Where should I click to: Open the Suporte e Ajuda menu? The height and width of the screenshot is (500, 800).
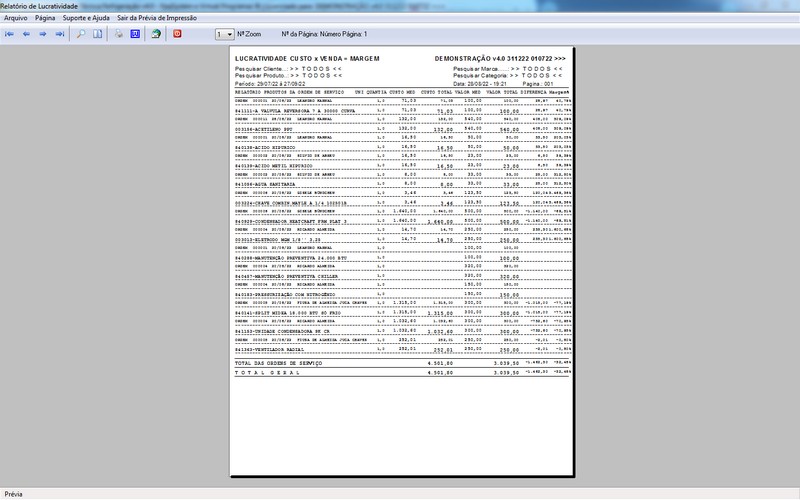click(x=87, y=18)
